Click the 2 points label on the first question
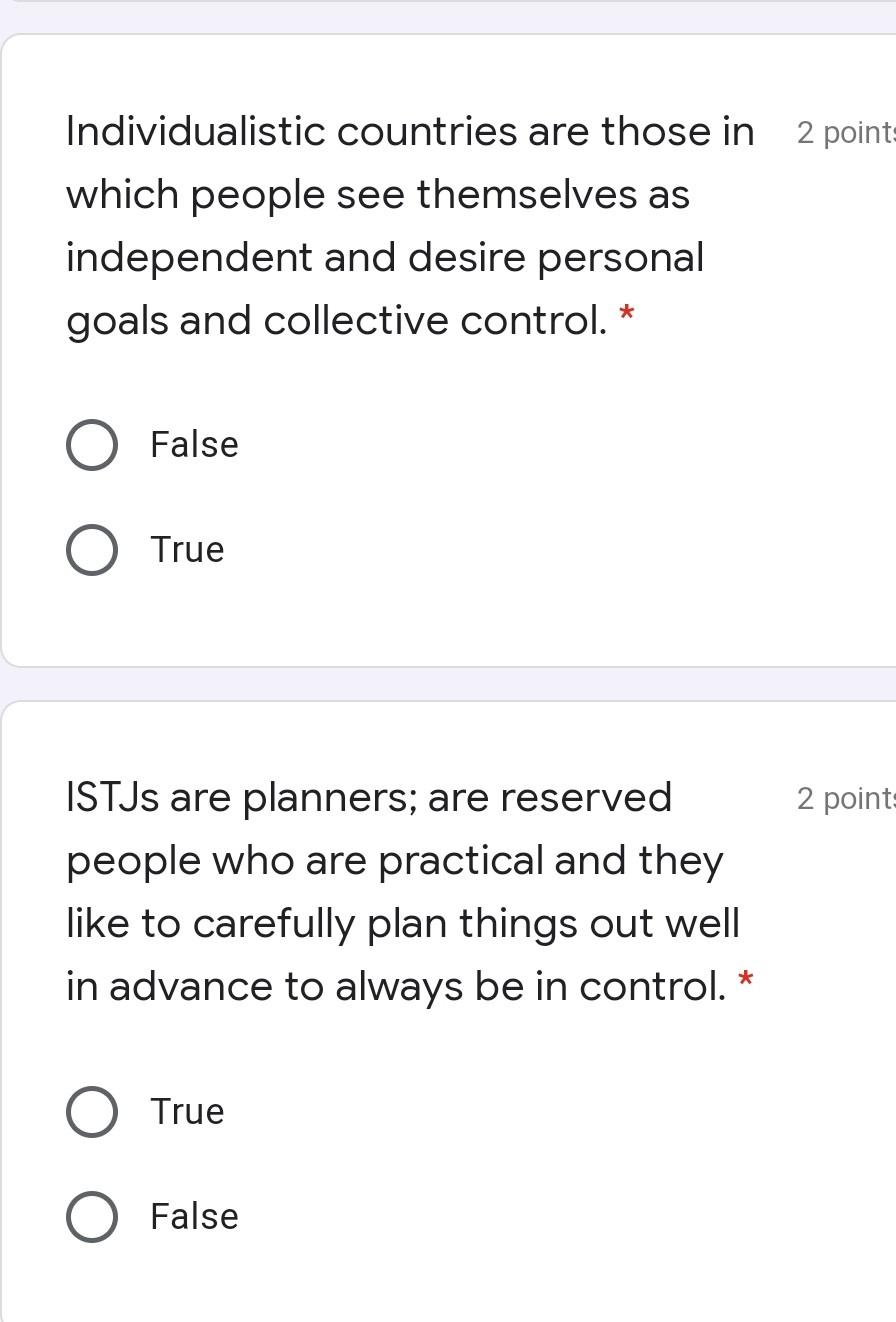 (x=843, y=130)
